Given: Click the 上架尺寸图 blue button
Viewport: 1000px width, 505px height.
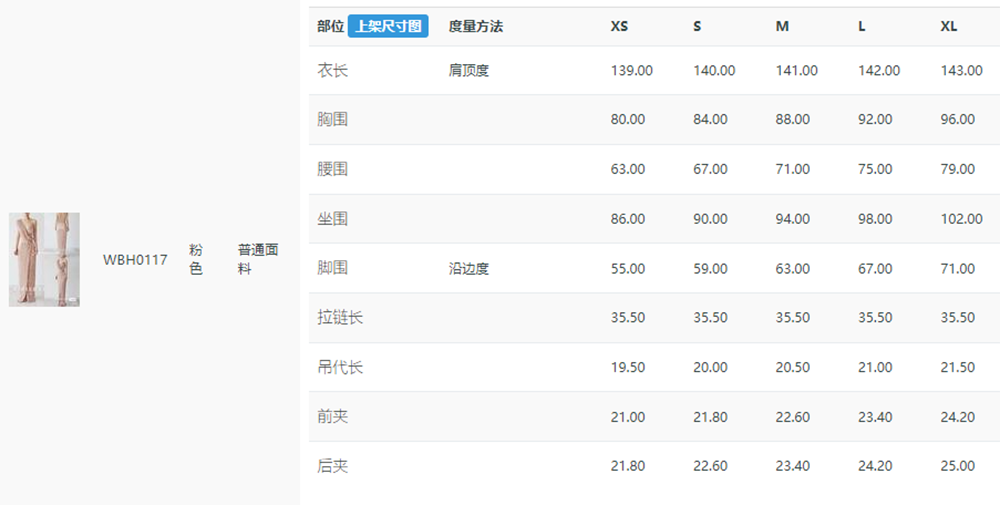Looking at the screenshot, I should [x=388, y=27].
